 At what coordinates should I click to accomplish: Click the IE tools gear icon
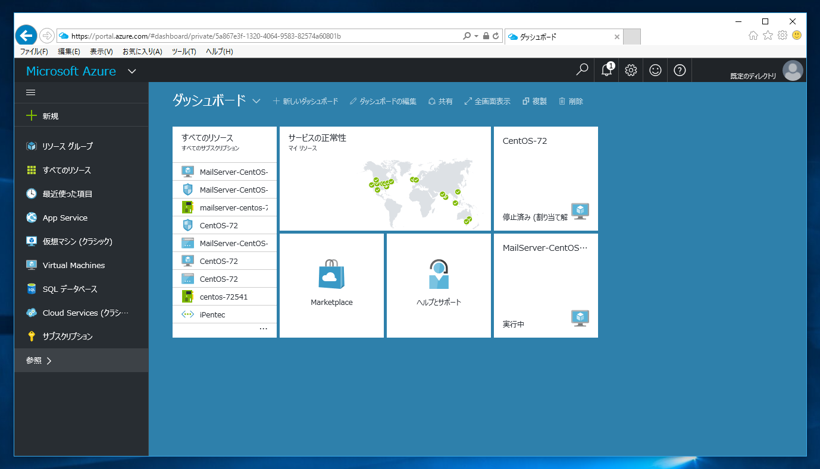point(782,36)
